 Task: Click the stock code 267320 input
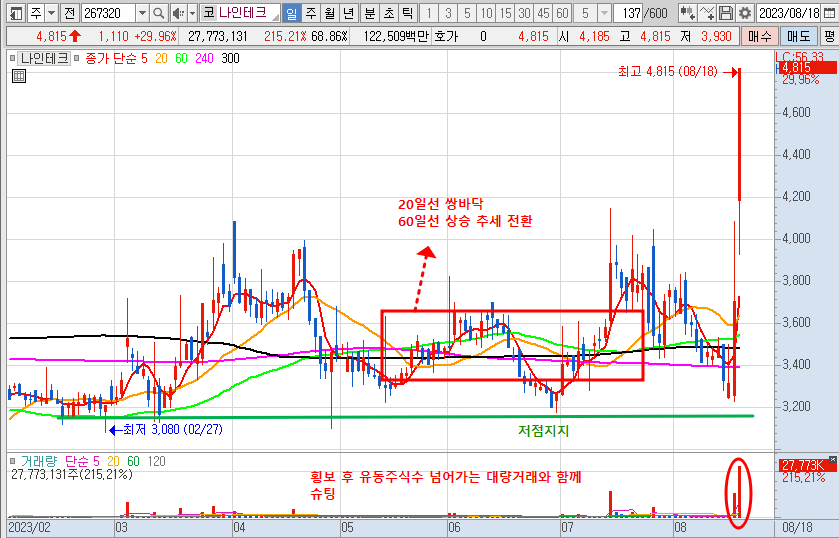coord(110,13)
